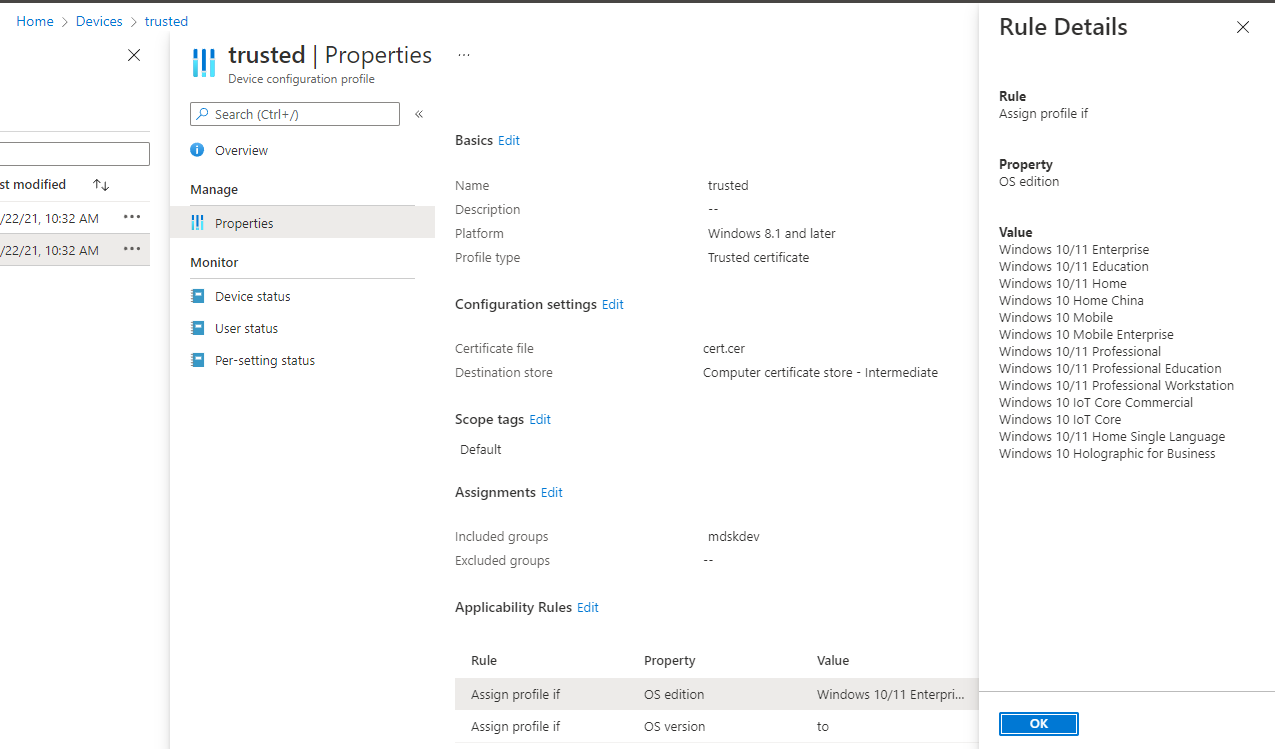Edit the Basics section
The image size is (1275, 749).
[x=508, y=140]
